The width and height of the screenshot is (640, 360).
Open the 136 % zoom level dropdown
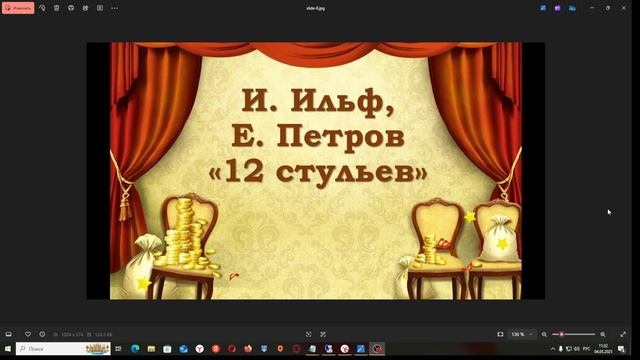(522, 334)
